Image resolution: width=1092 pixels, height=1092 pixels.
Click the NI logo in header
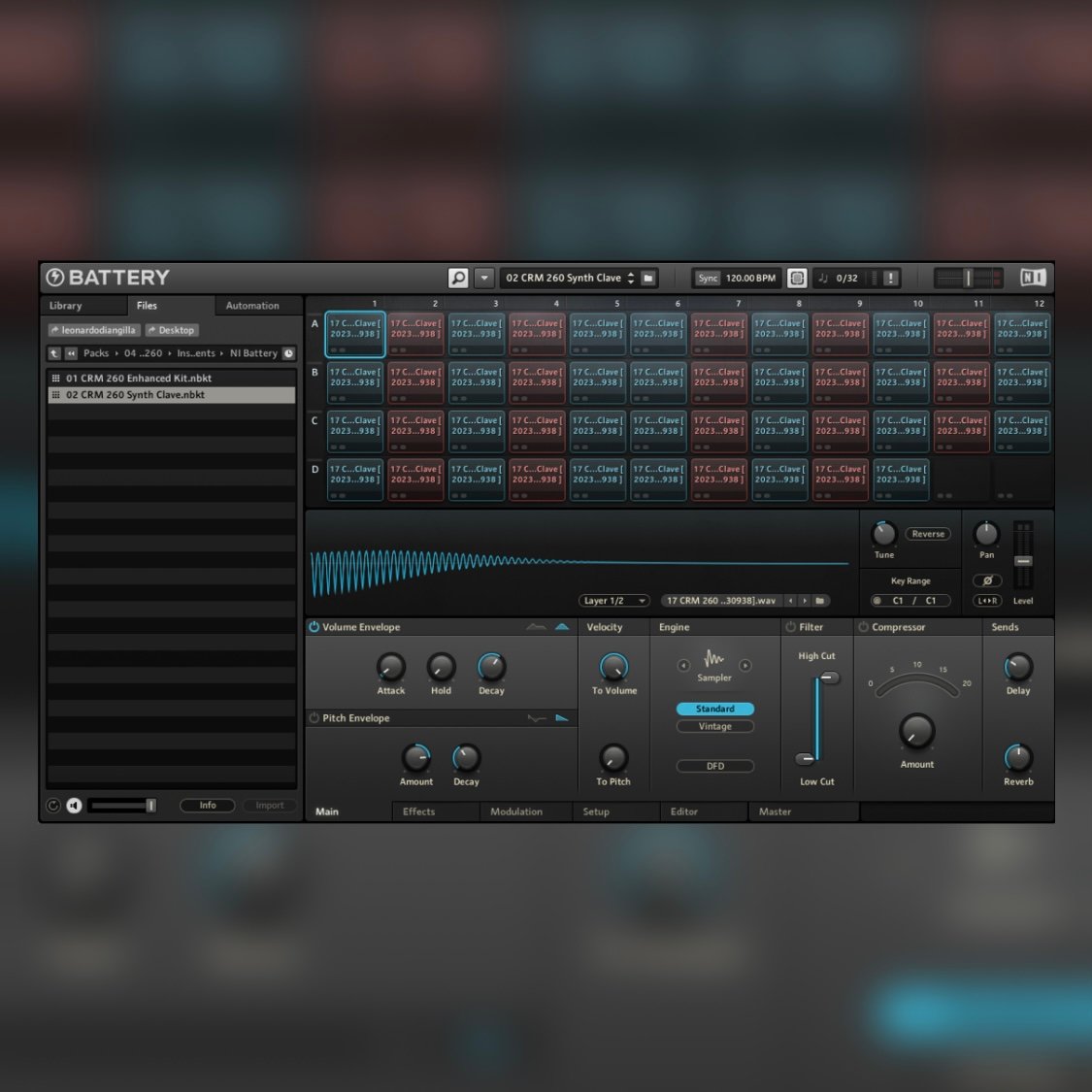click(x=1033, y=278)
